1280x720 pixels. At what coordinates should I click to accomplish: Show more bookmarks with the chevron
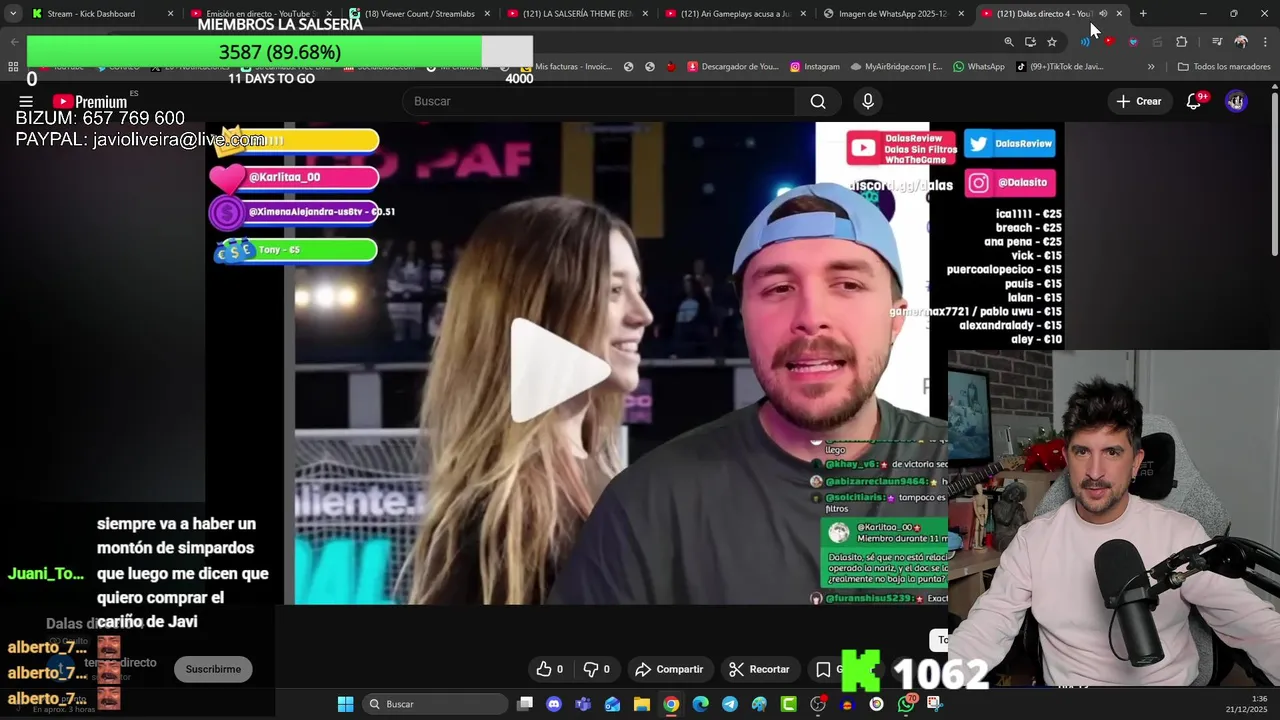coord(1151,67)
